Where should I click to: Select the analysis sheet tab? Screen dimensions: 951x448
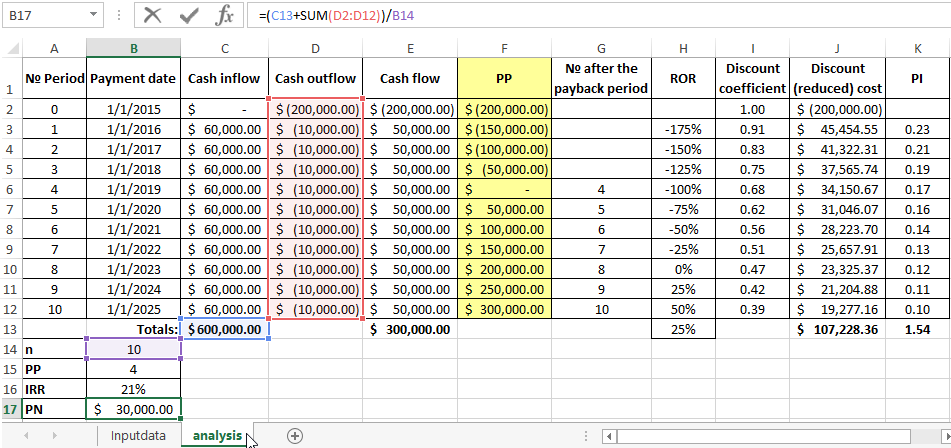[217, 435]
